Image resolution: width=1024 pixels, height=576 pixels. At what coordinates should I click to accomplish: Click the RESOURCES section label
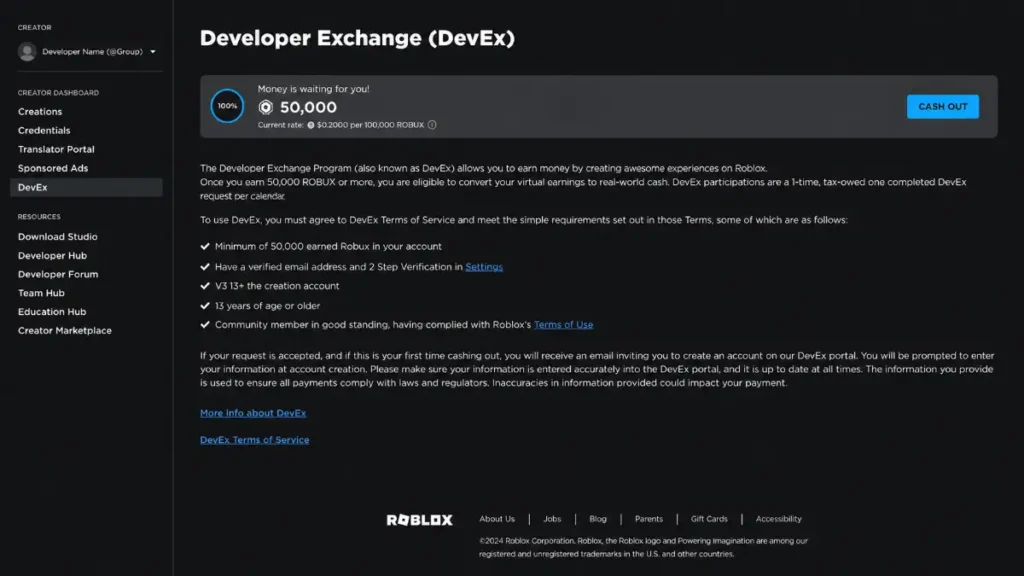click(x=39, y=217)
